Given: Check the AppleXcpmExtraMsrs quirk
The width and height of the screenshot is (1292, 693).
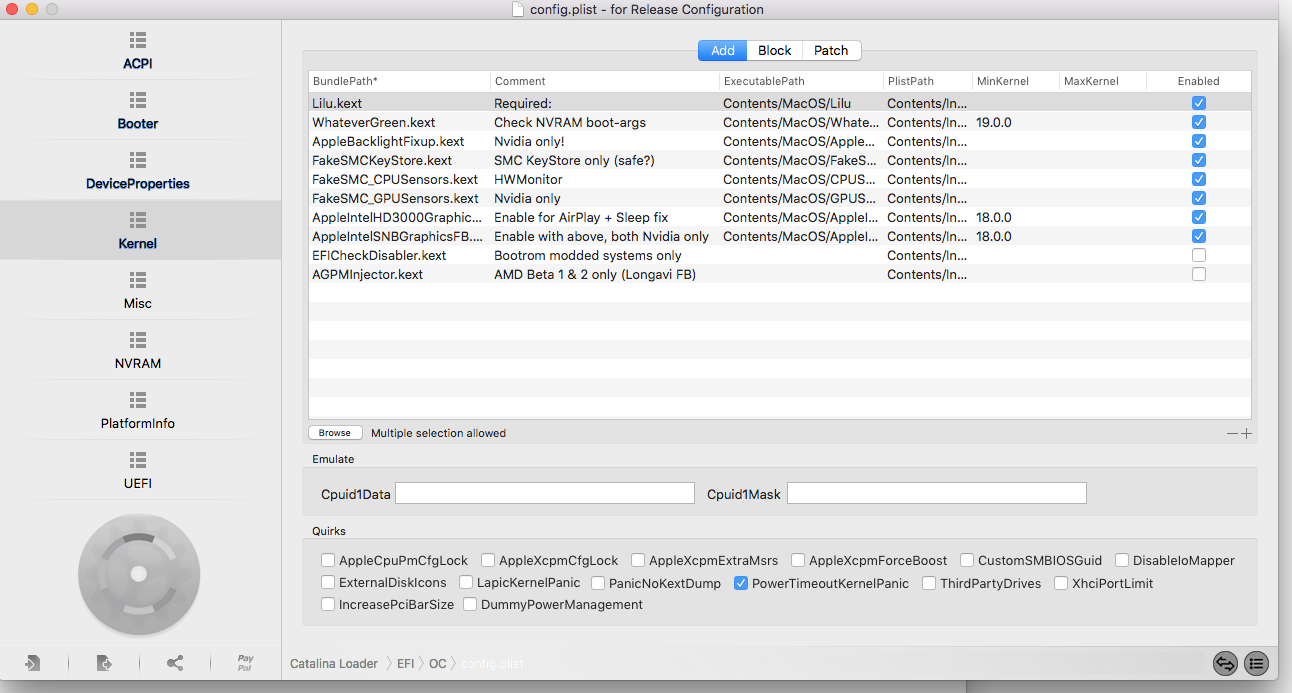Looking at the screenshot, I should tap(638, 560).
